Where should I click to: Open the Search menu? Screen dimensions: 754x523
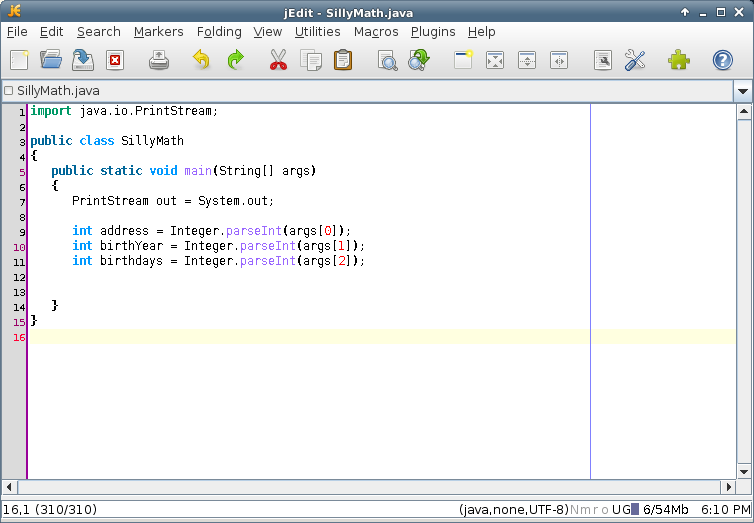[99, 32]
